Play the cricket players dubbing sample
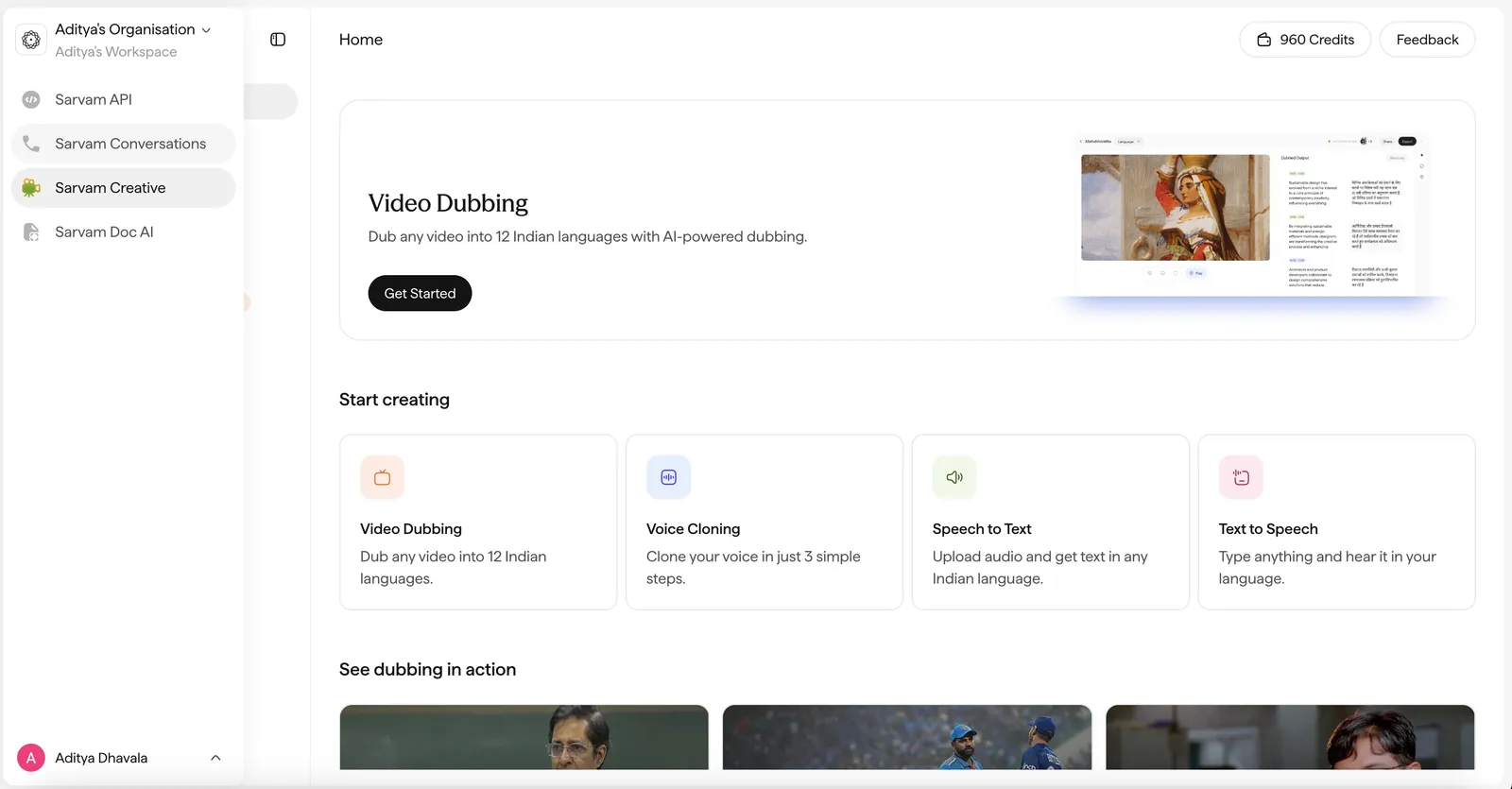Viewport: 1512px width, 789px height. click(x=907, y=737)
